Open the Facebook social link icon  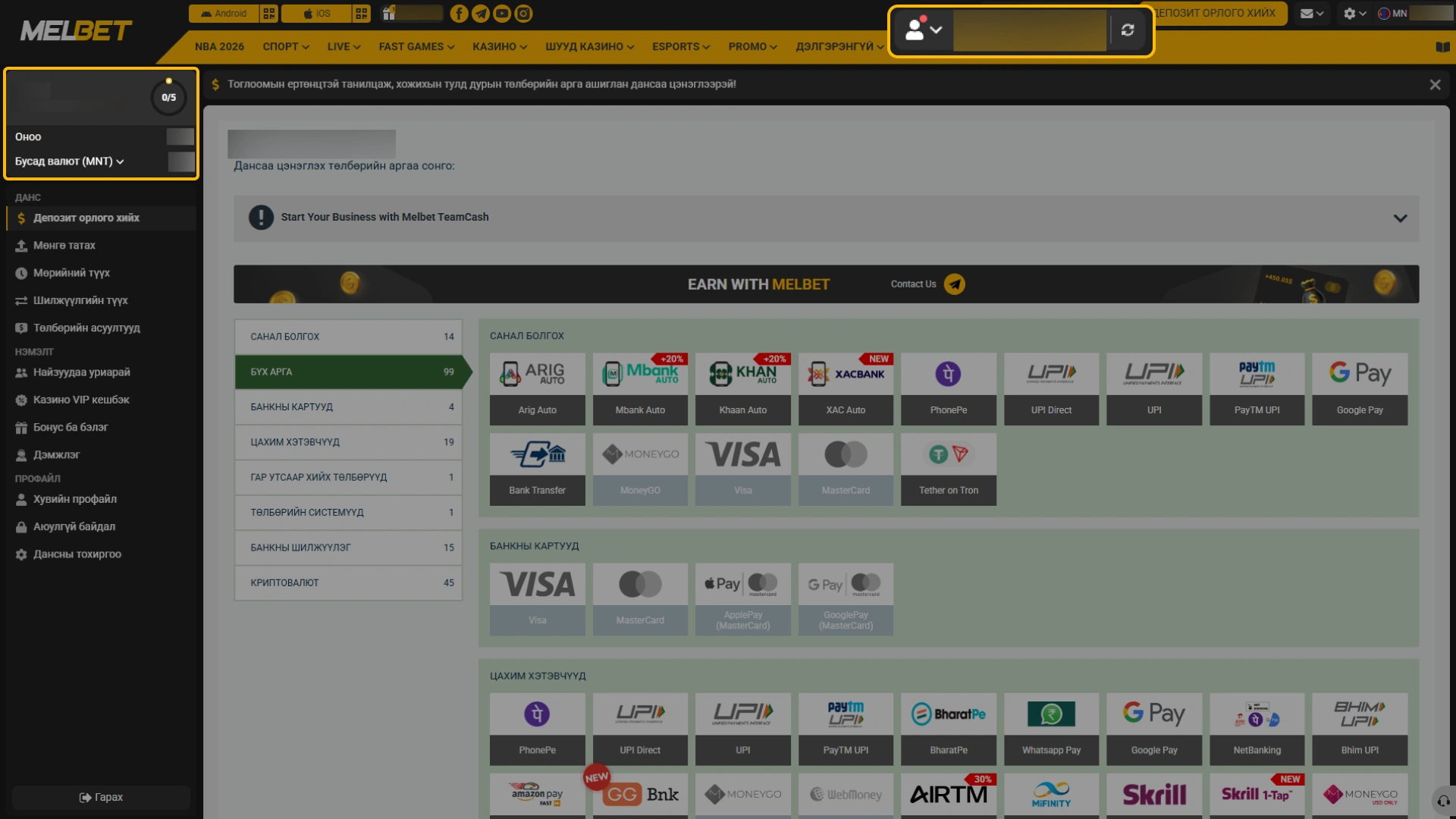coord(459,14)
